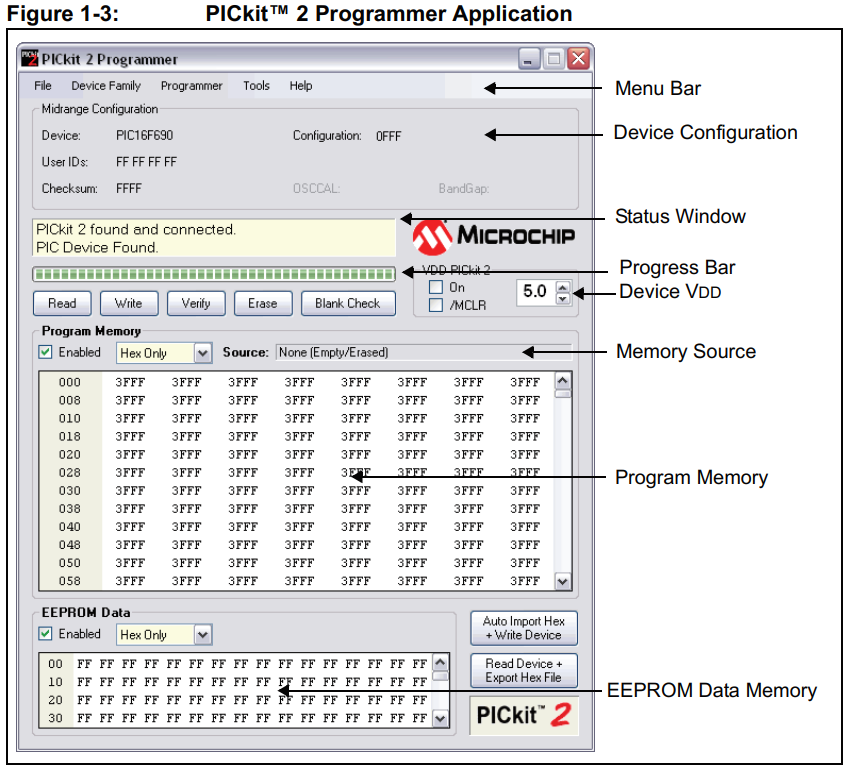Decrease the VDD voltage with down arrow
The width and height of the screenshot is (859, 778).
point(563,299)
